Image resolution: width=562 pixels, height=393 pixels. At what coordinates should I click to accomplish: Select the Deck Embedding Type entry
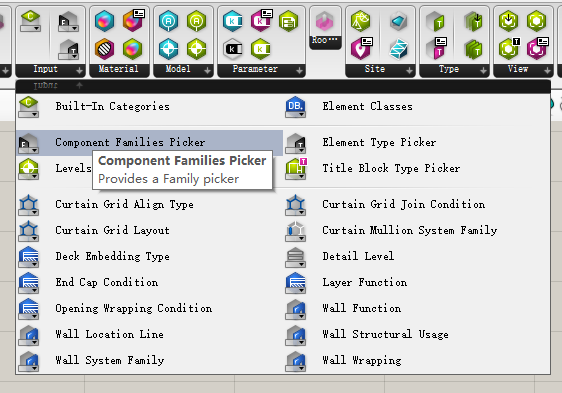click(x=149, y=257)
